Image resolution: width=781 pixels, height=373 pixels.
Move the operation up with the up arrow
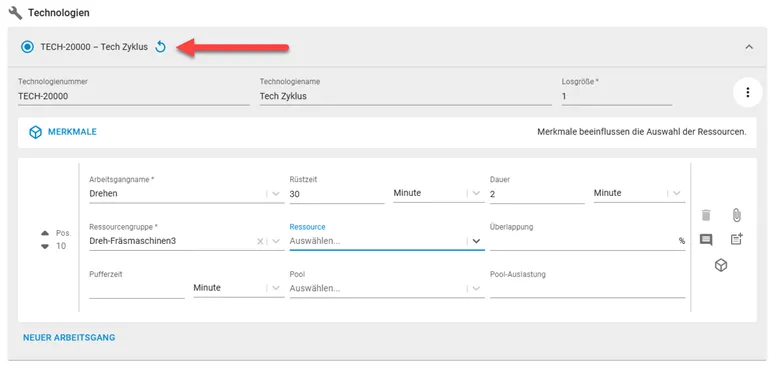click(45, 233)
